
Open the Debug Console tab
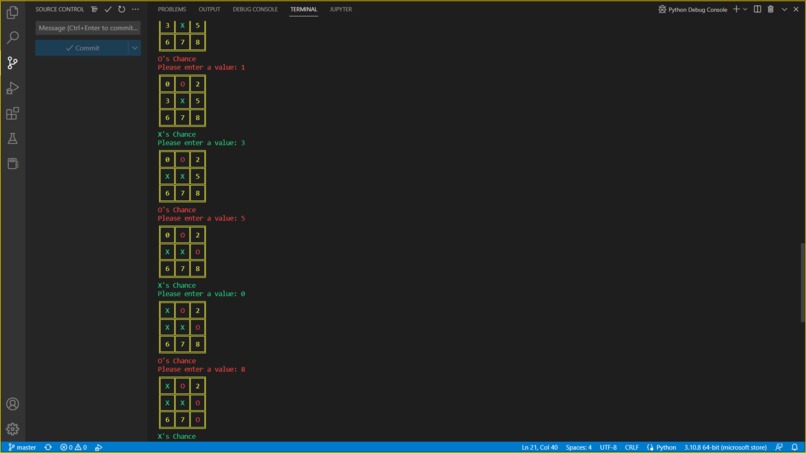(x=255, y=9)
